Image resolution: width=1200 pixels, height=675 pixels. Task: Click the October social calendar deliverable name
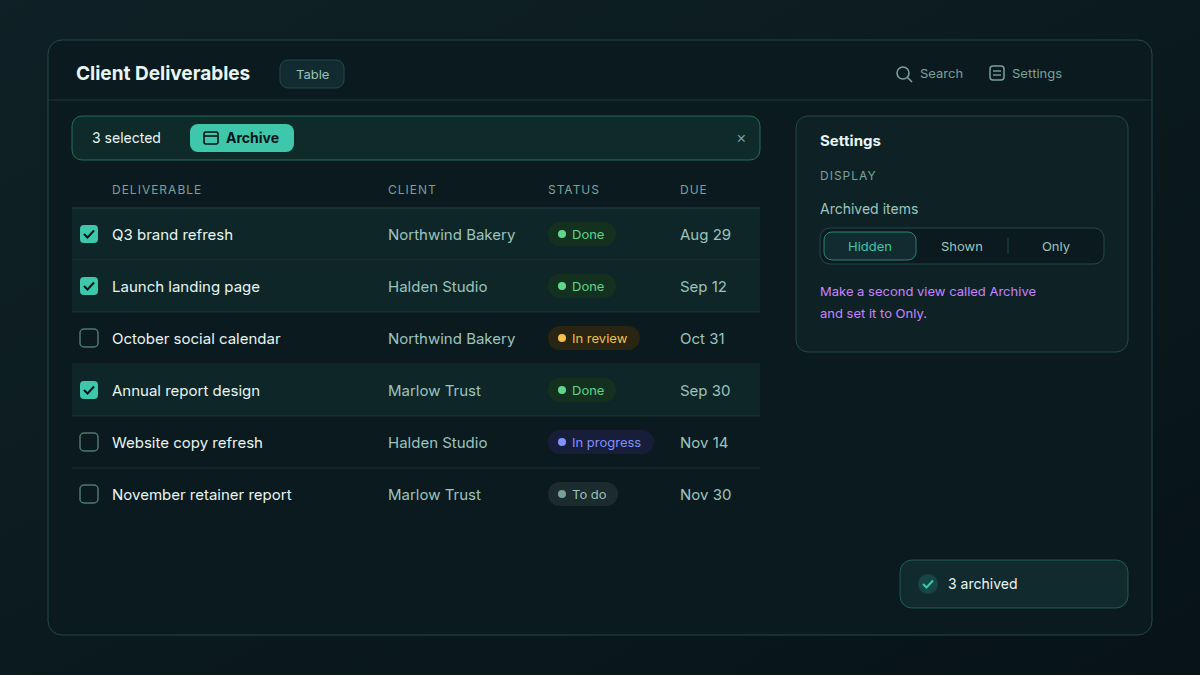coord(196,338)
